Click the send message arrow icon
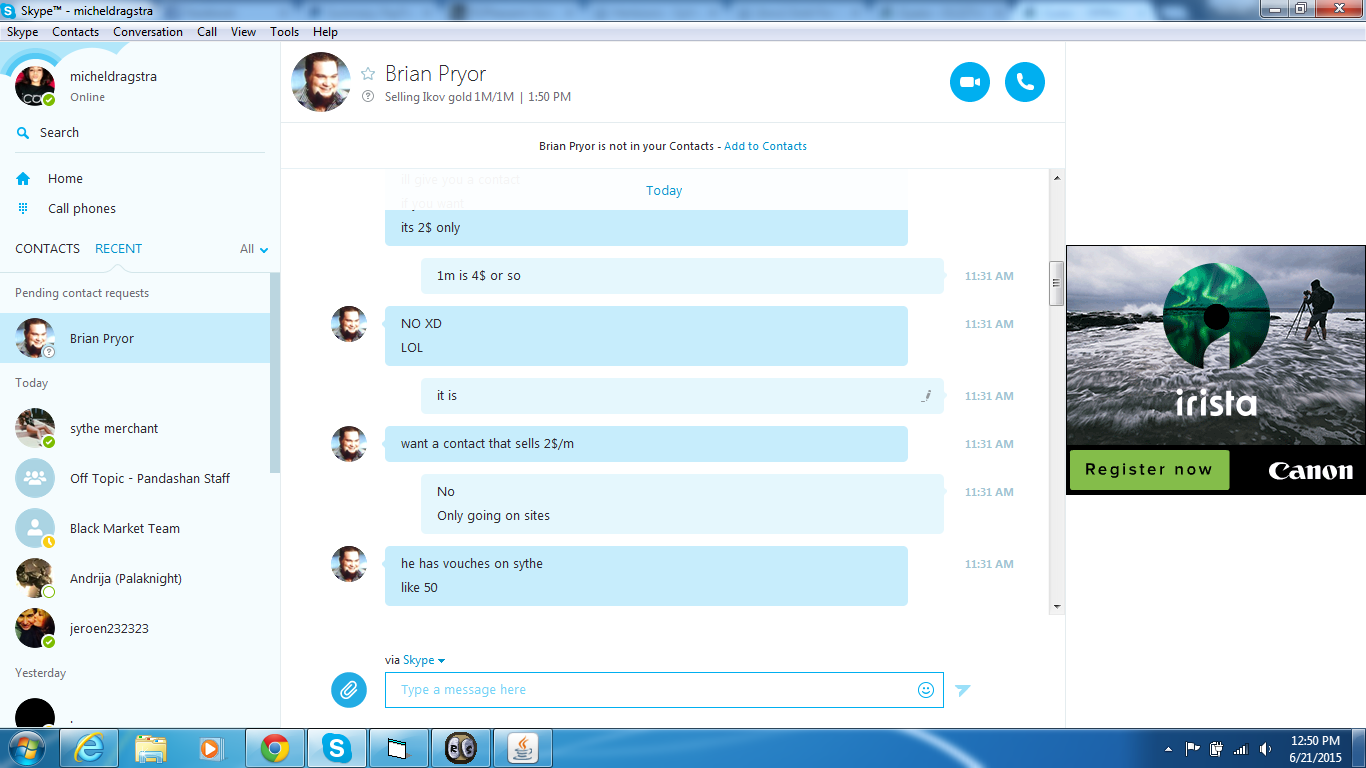 tap(962, 690)
